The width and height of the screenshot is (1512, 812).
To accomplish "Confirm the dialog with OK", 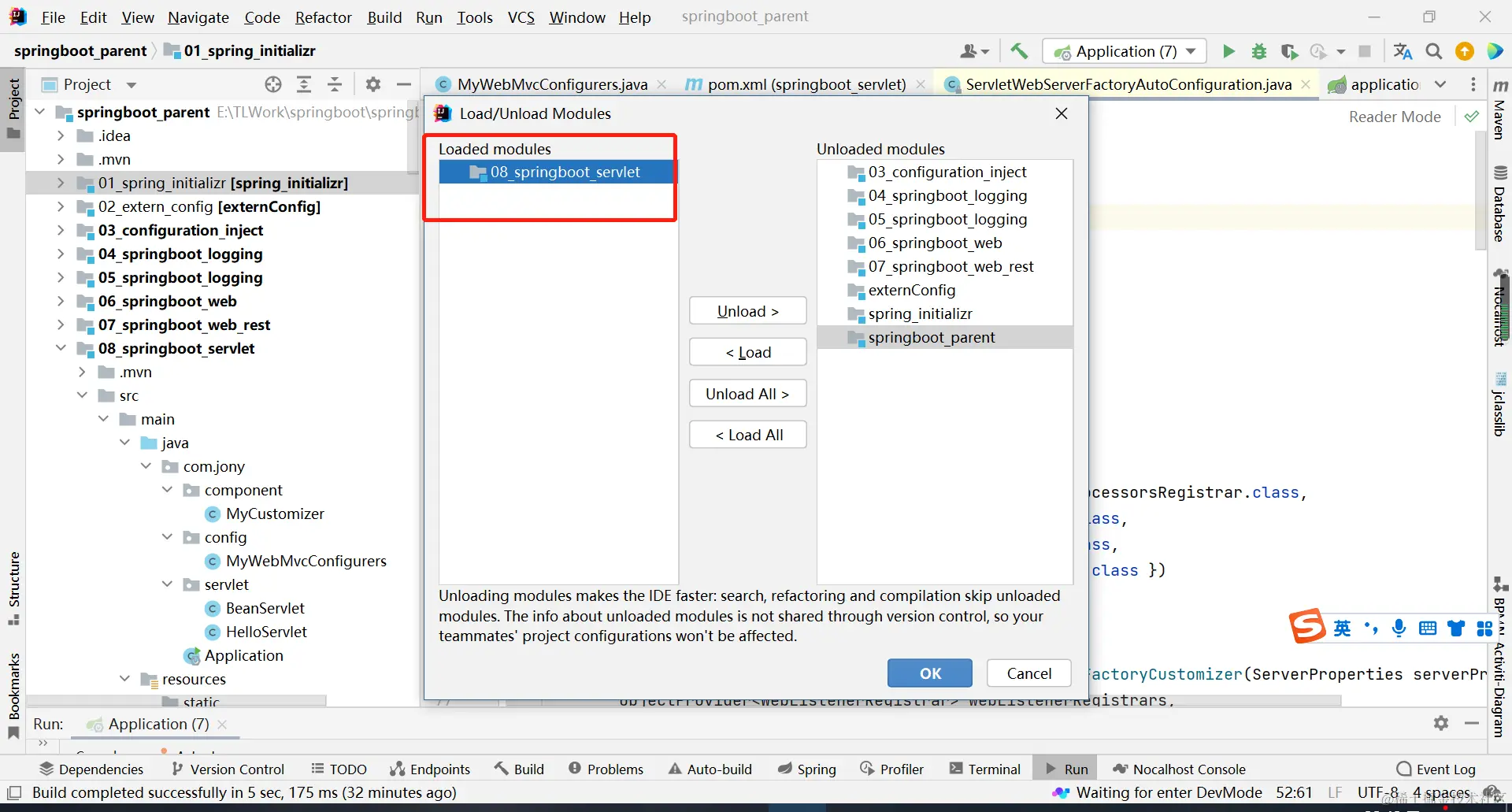I will tap(930, 673).
